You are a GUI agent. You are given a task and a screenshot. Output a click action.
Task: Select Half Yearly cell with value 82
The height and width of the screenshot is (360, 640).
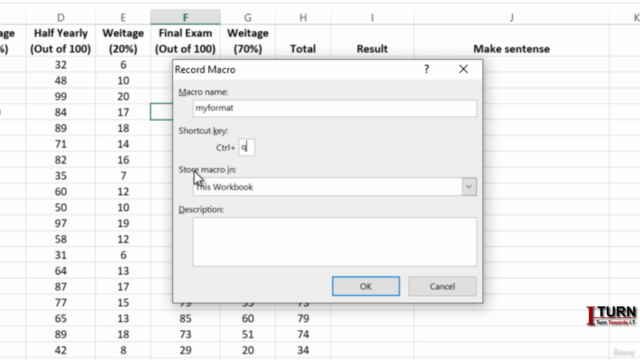point(60,160)
